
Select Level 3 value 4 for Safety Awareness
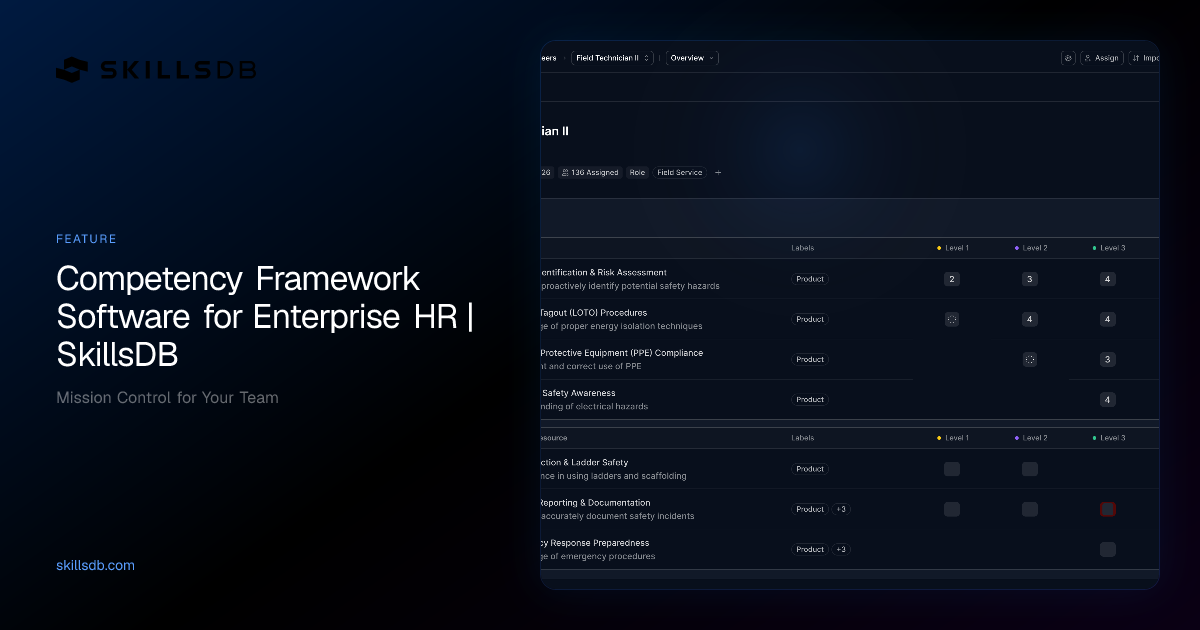point(1108,399)
